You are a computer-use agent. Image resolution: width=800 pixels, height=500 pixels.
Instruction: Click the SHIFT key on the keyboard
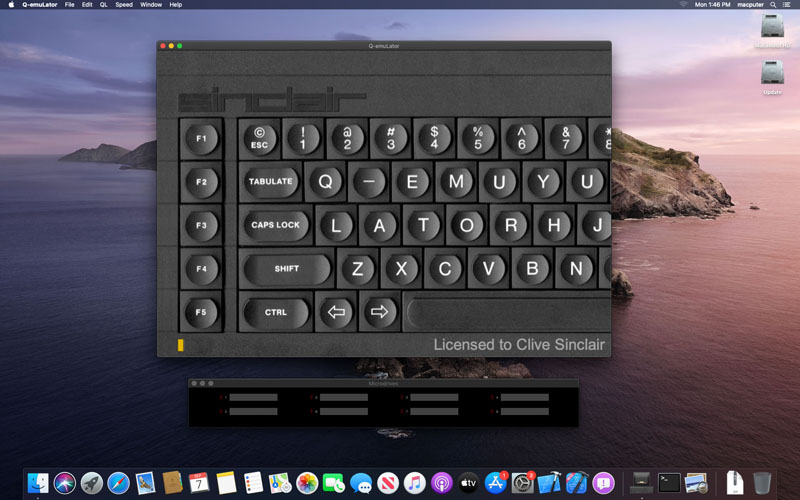click(x=287, y=268)
